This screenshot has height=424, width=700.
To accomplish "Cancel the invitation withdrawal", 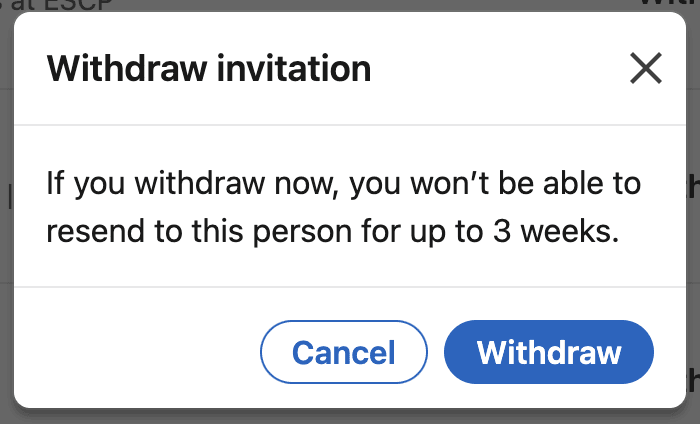I will 343,352.
